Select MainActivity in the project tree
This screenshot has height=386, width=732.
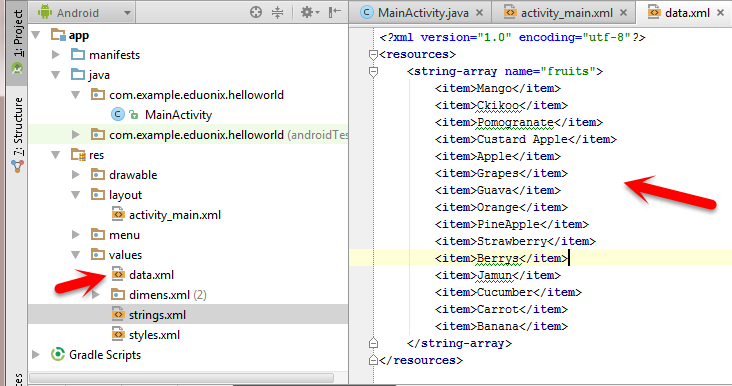178,115
